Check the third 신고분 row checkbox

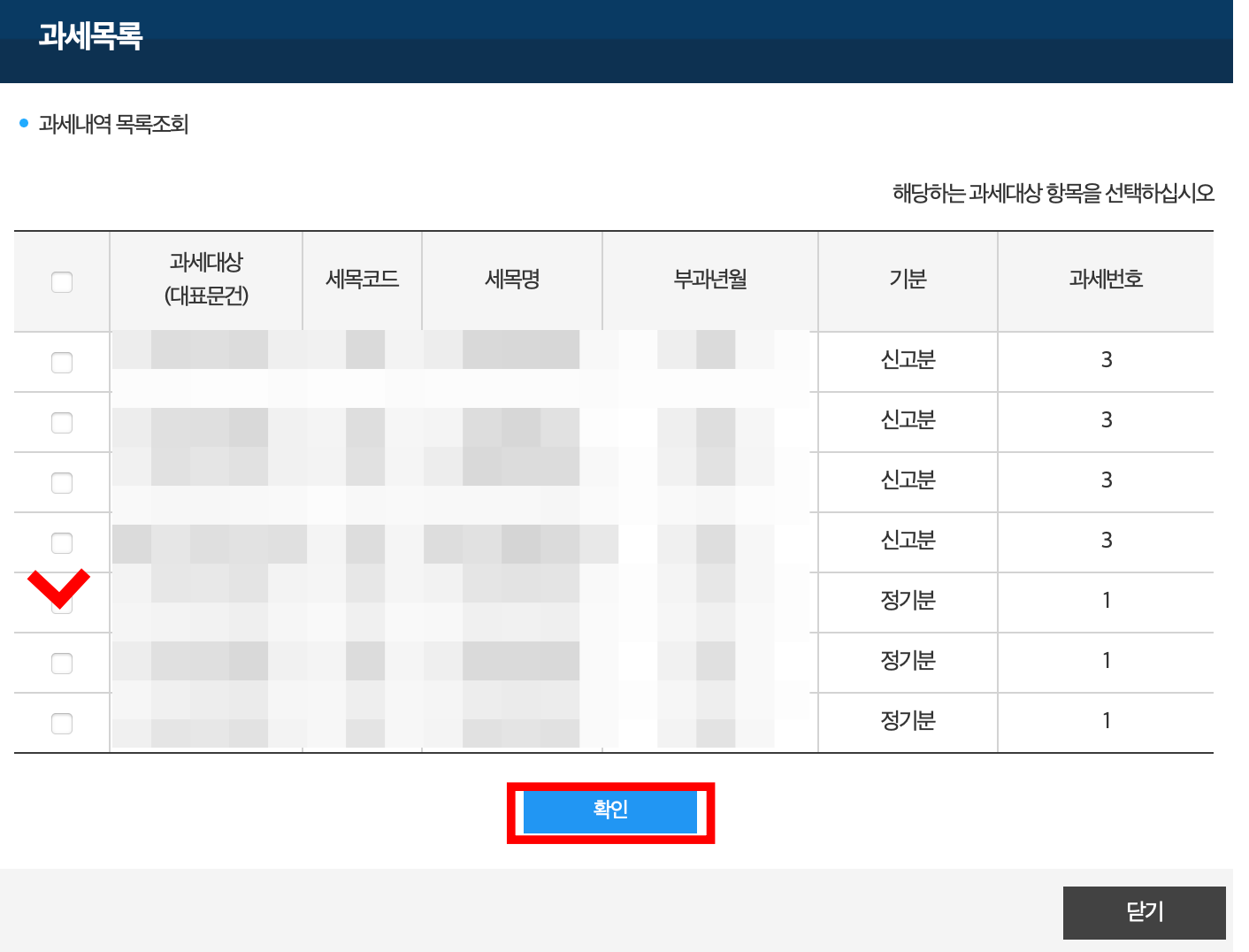click(x=61, y=482)
